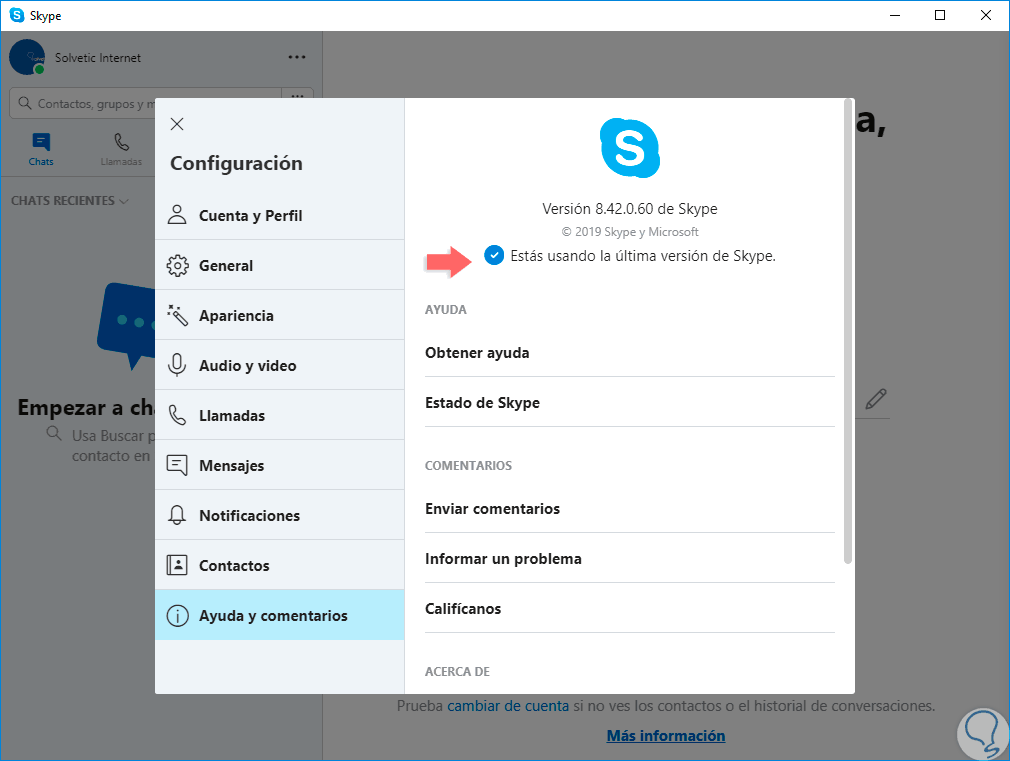Click the pencil edit icon in main window
Screen dimensions: 1010x761
tap(875, 399)
